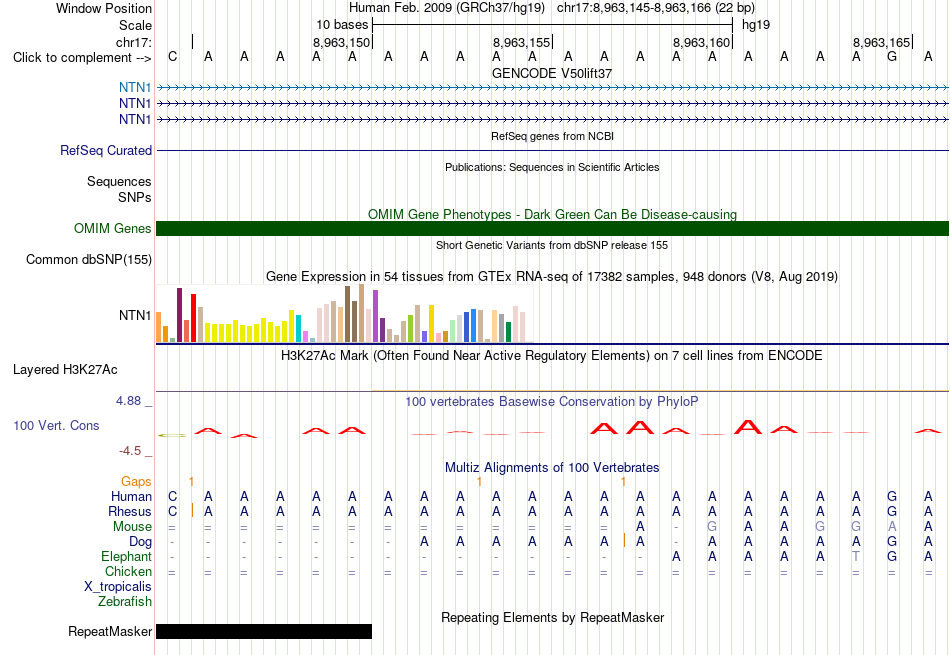950x655 pixels.
Task: Click the orange insertion tick in Dog row
Action: point(623,540)
